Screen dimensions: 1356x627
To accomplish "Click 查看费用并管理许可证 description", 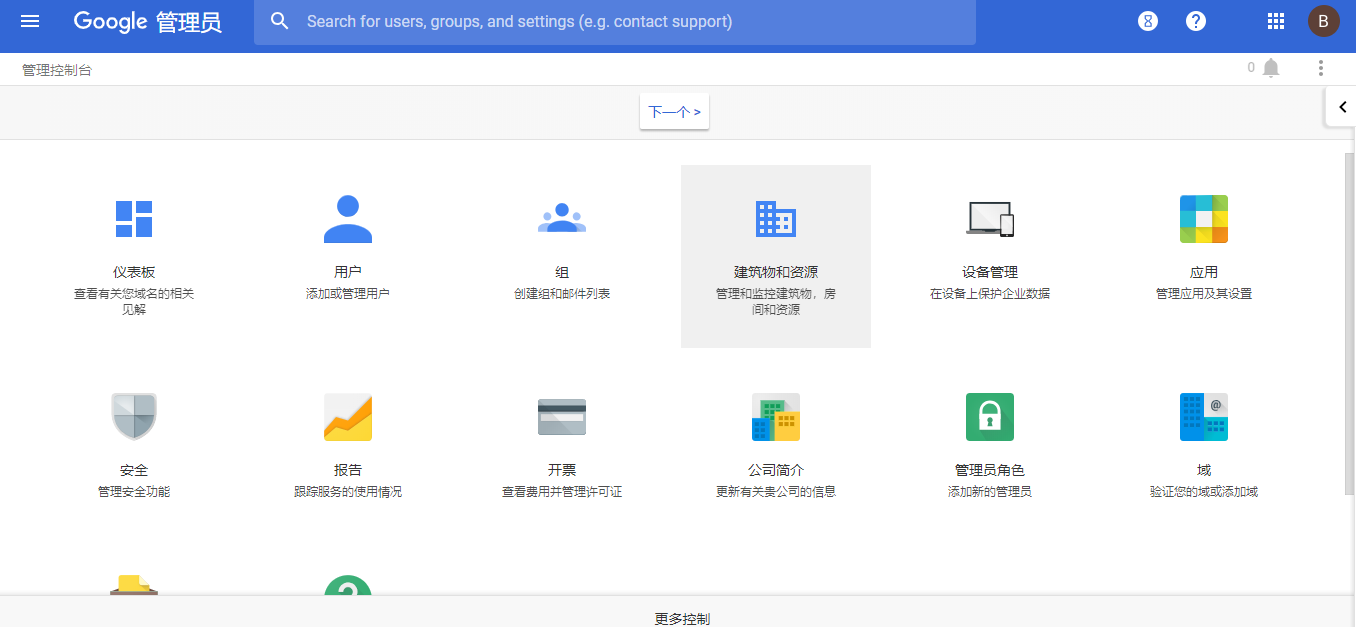I will 562,492.
